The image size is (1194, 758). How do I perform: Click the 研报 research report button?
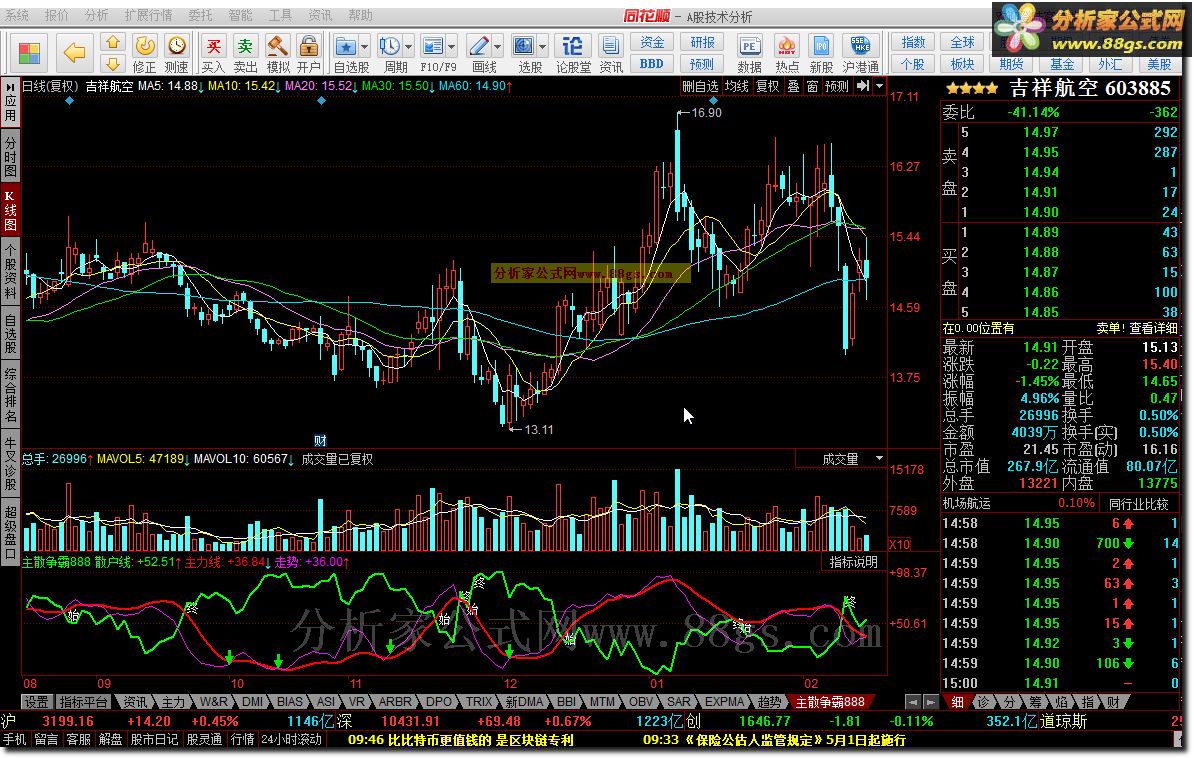(702, 43)
